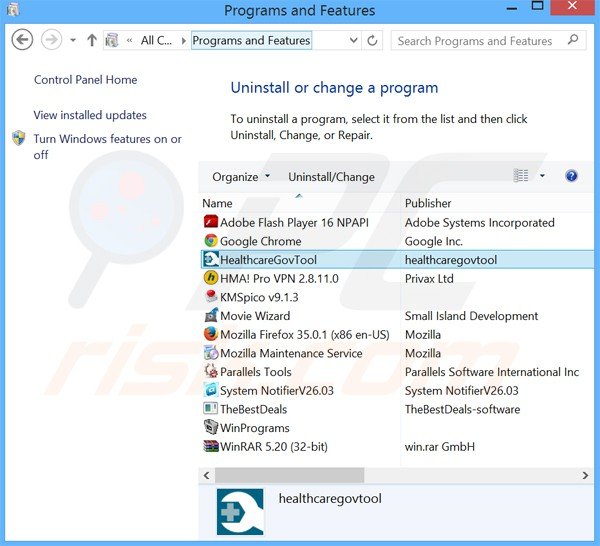Select the KMSpico icon

tap(211, 297)
